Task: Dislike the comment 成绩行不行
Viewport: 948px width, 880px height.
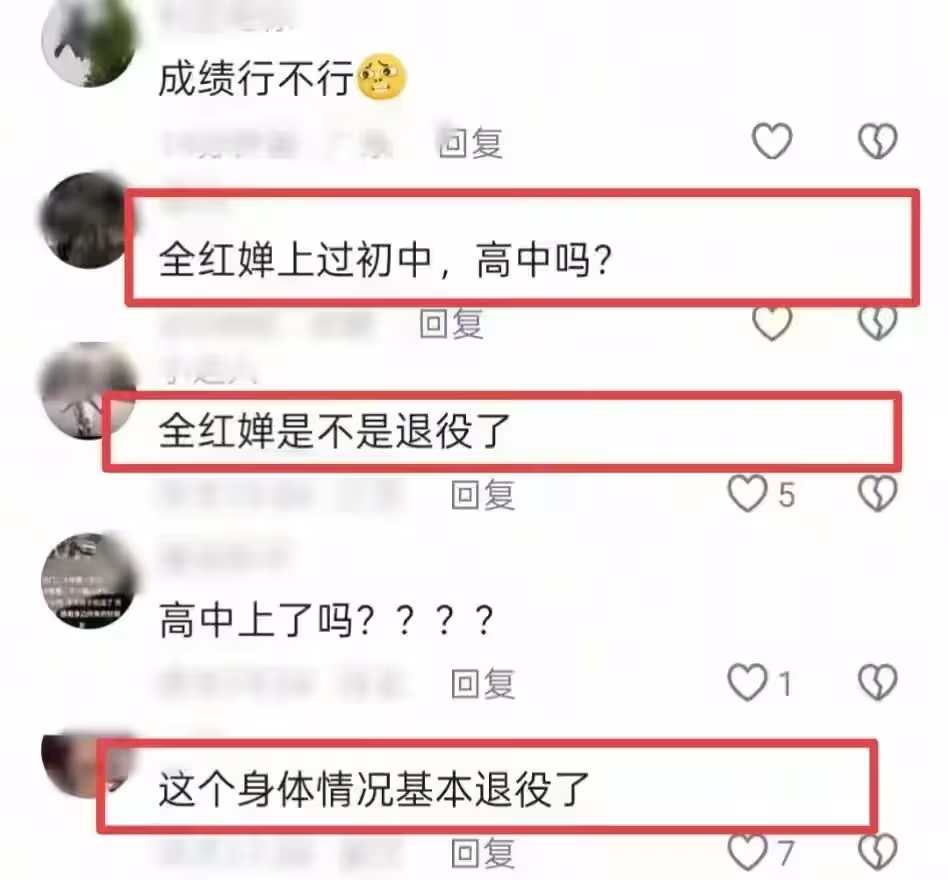Action: point(878,141)
